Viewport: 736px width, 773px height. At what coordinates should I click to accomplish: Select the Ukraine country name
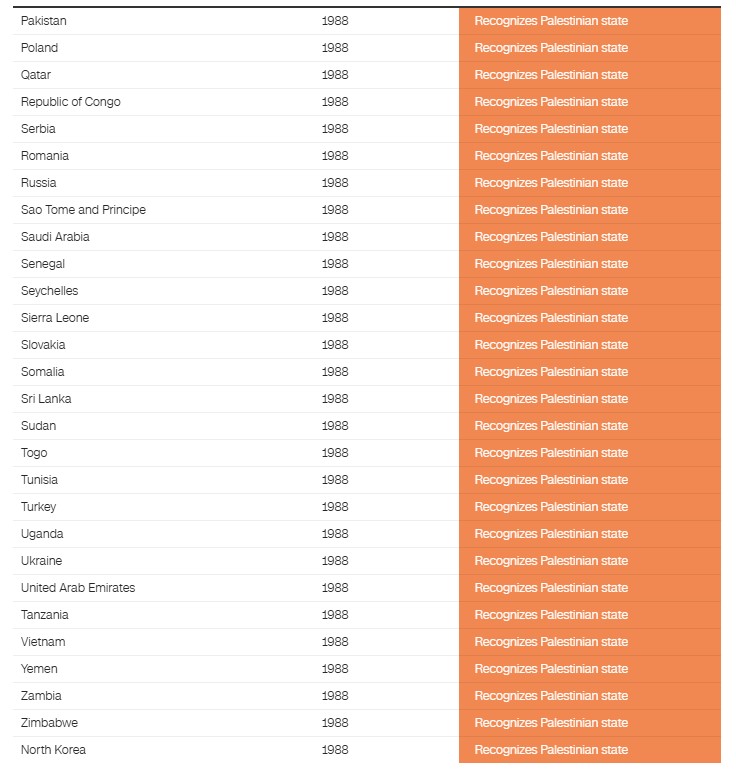[41, 561]
